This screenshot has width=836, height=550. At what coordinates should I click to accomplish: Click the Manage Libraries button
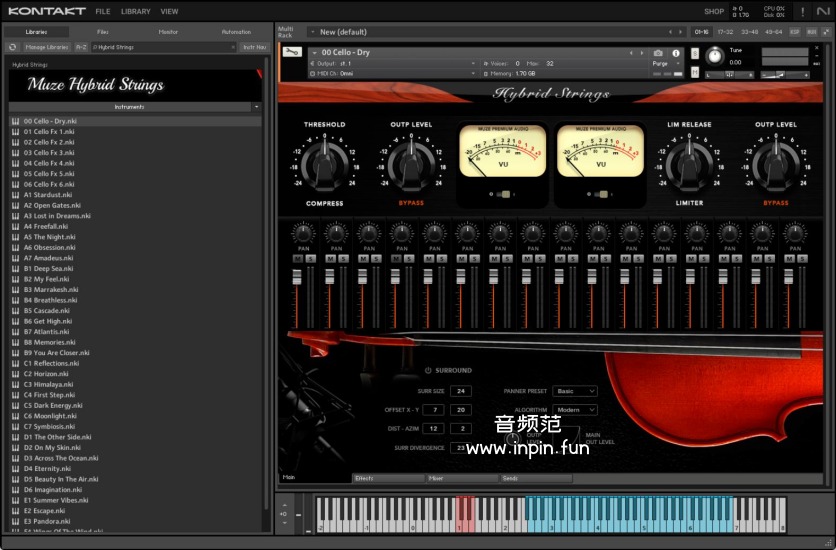pos(47,47)
